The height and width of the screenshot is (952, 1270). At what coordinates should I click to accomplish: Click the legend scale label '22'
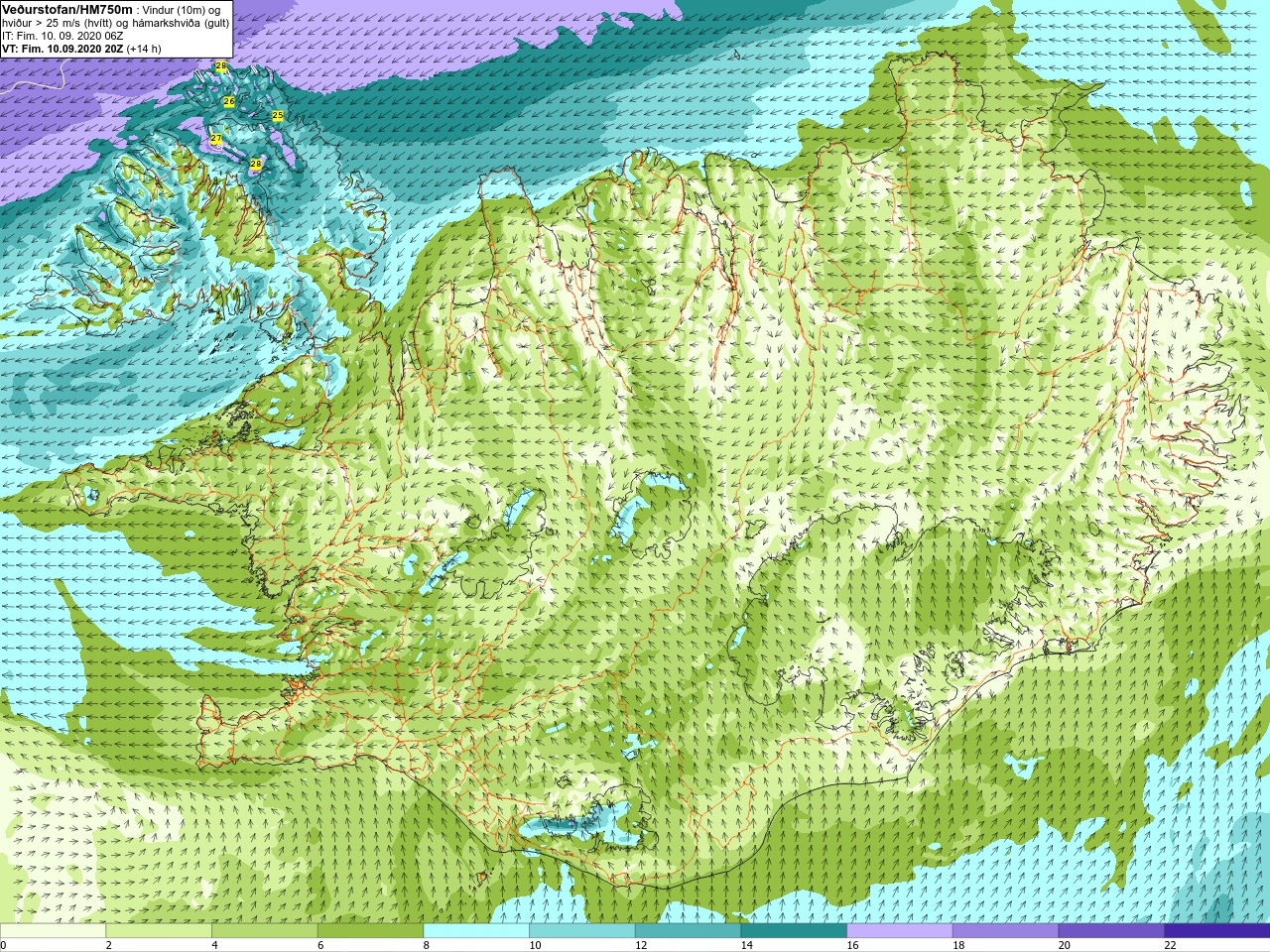(x=1170, y=945)
